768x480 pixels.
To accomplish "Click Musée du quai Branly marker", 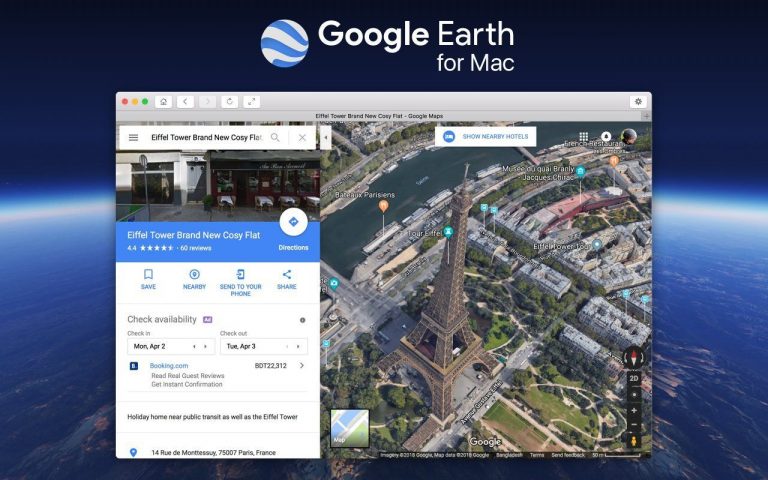I will [x=580, y=171].
